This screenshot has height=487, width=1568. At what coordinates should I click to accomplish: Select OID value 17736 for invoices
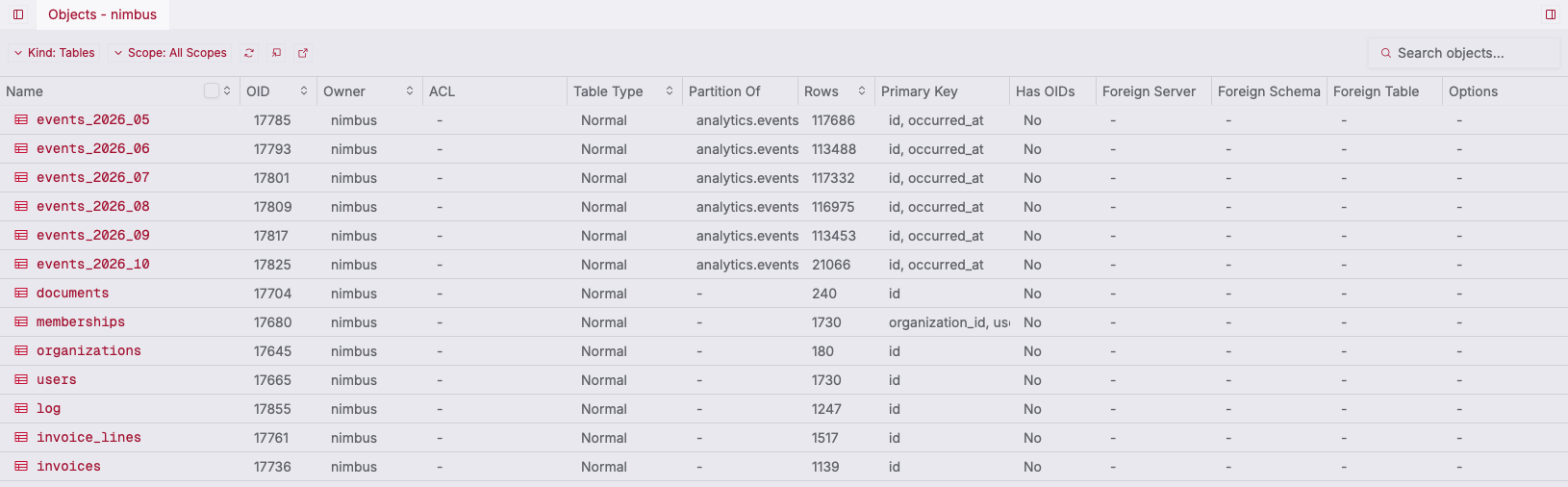tap(272, 467)
